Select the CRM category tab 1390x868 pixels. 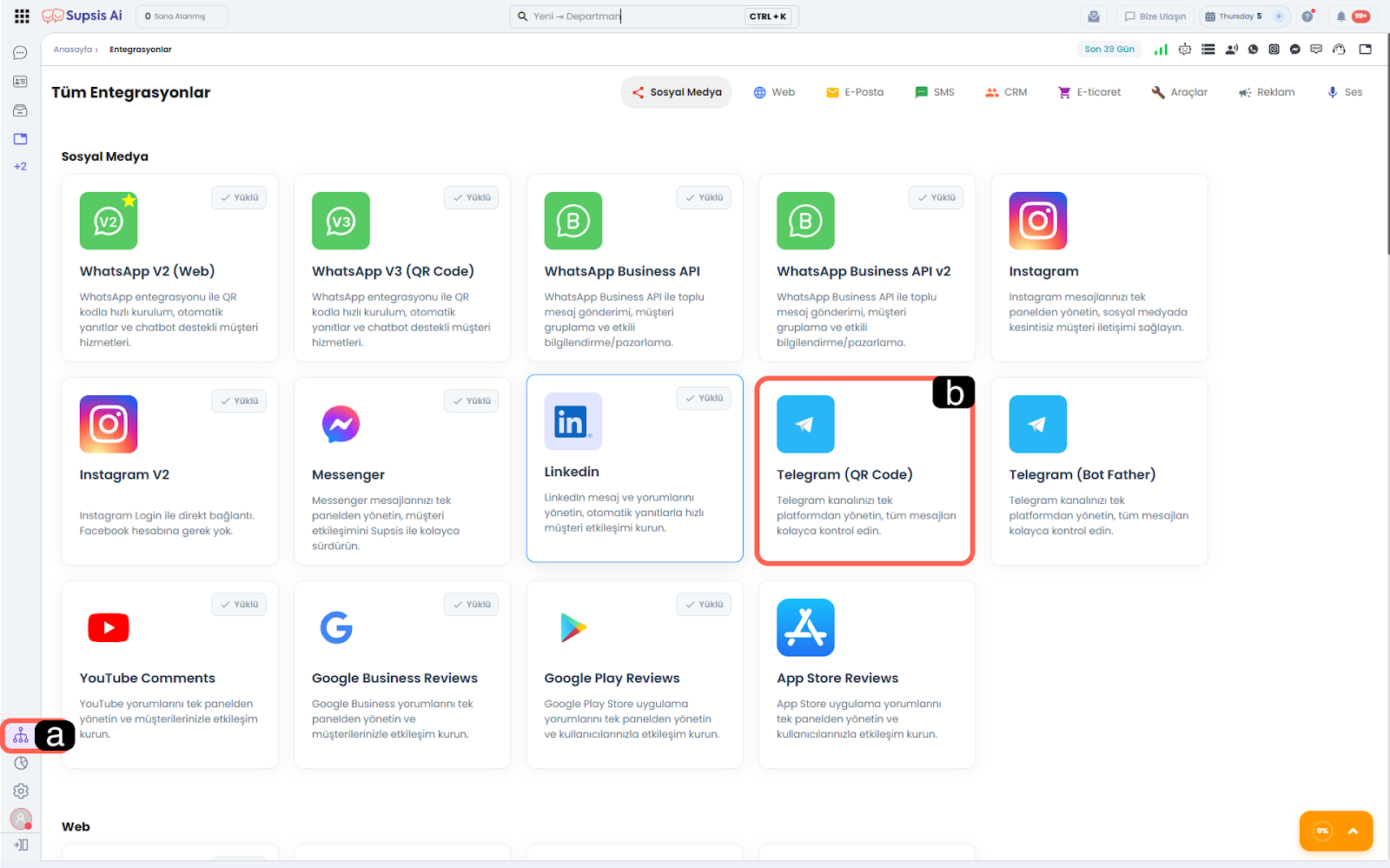click(1006, 92)
